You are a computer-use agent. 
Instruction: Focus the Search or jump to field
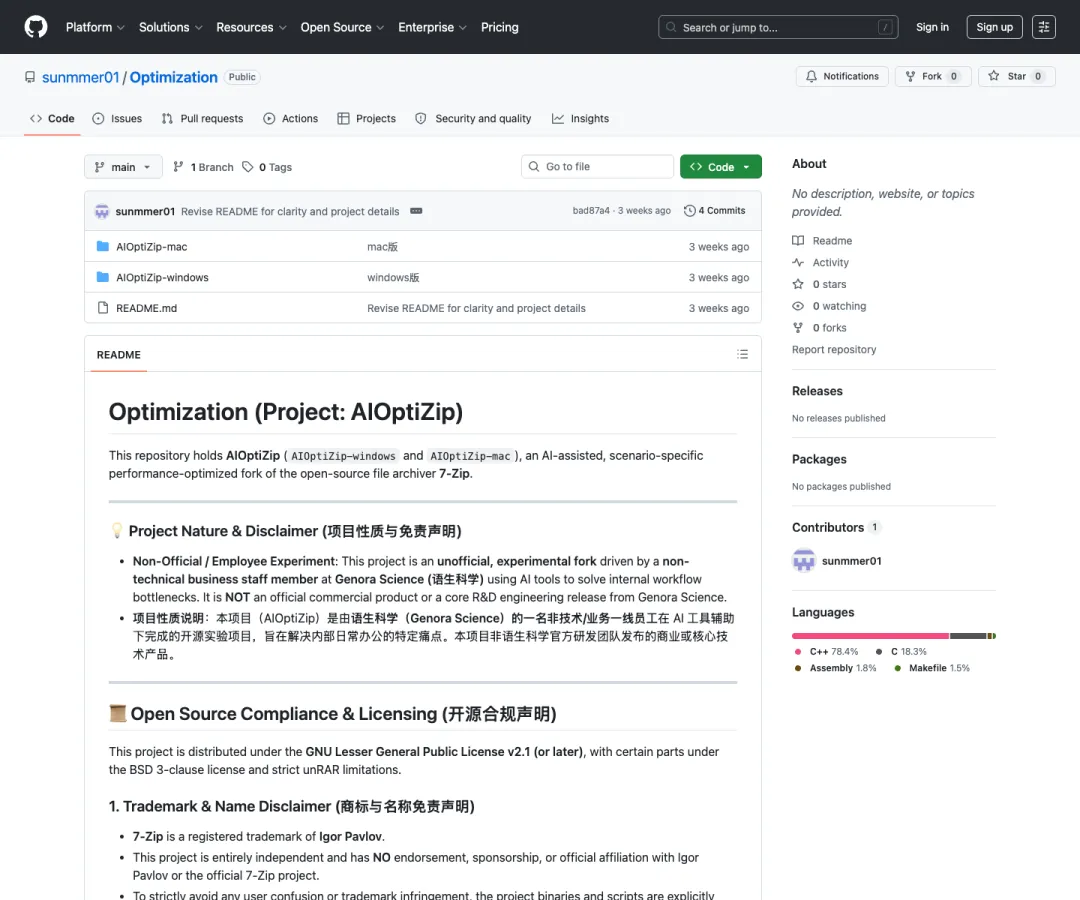[778, 27]
